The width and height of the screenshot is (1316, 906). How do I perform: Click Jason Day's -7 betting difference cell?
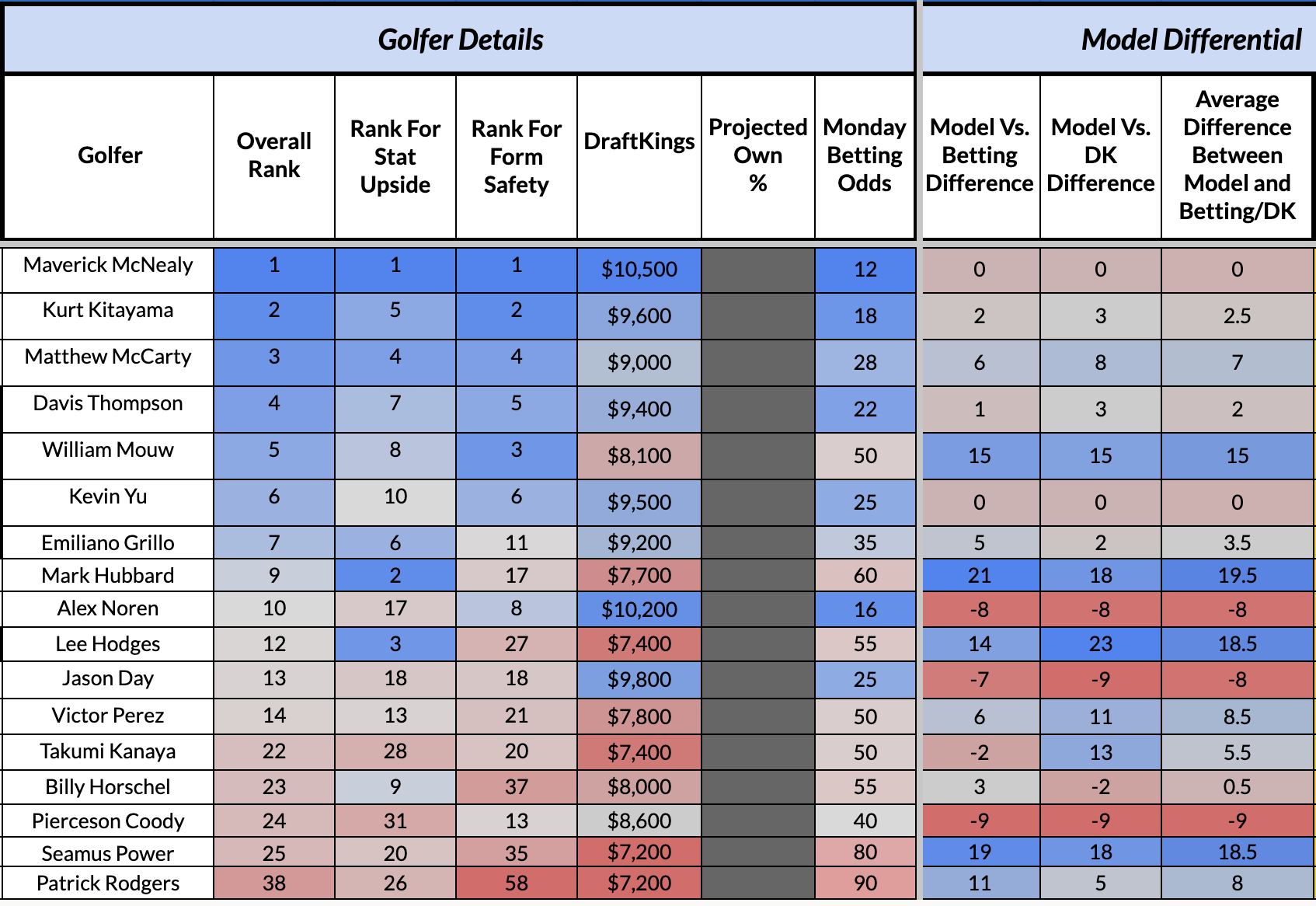pos(979,680)
